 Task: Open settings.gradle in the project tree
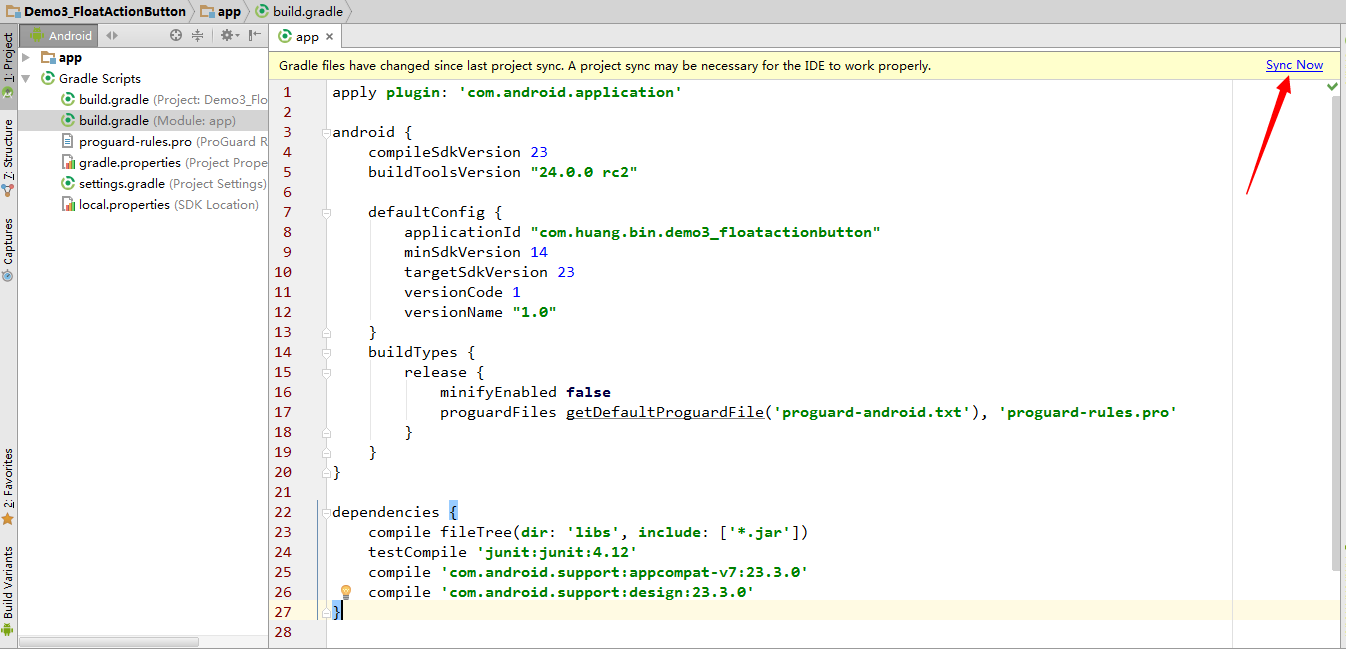121,184
